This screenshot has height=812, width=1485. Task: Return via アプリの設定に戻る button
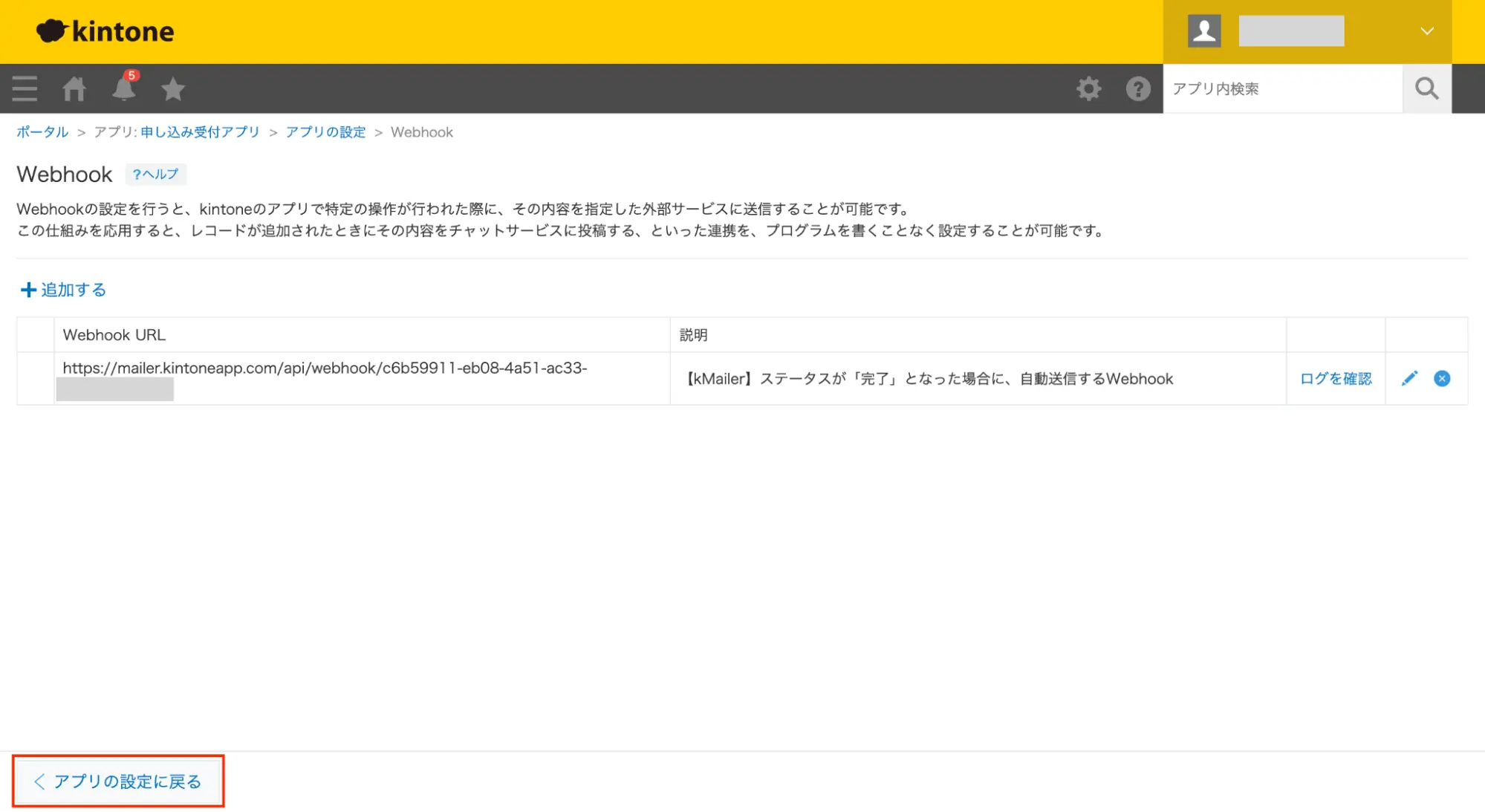[x=118, y=781]
